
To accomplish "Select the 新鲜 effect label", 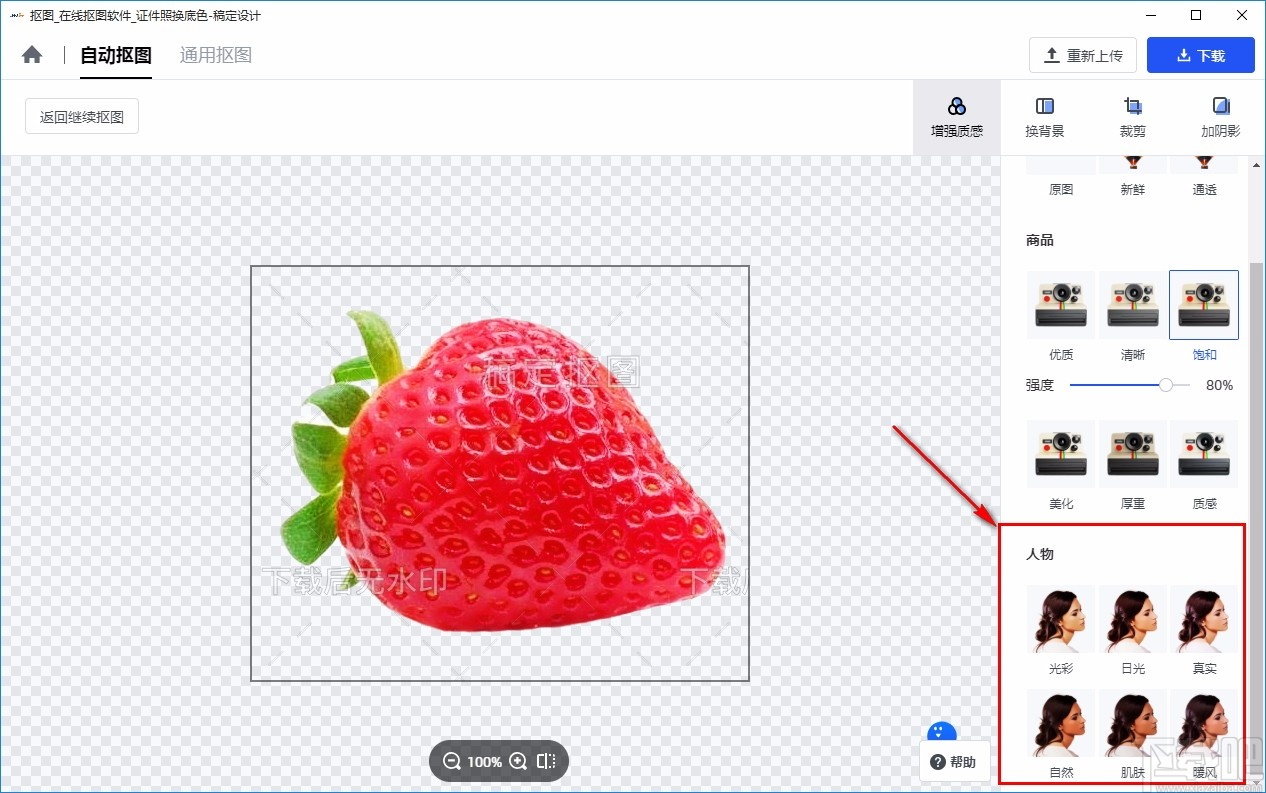I will tap(1133, 189).
